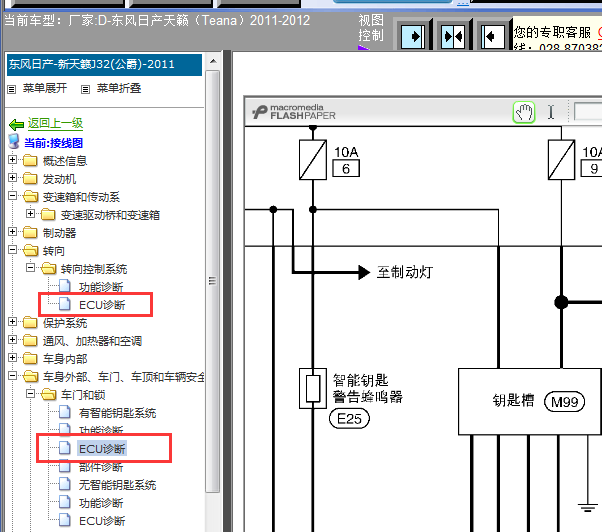Click the 无智能钥匙系统 document icon
The image size is (602, 532).
[x=65, y=484]
